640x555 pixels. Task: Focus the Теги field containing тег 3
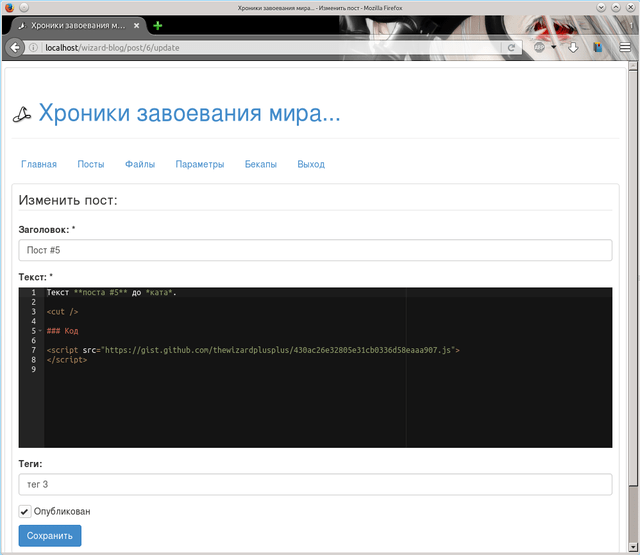(x=315, y=484)
